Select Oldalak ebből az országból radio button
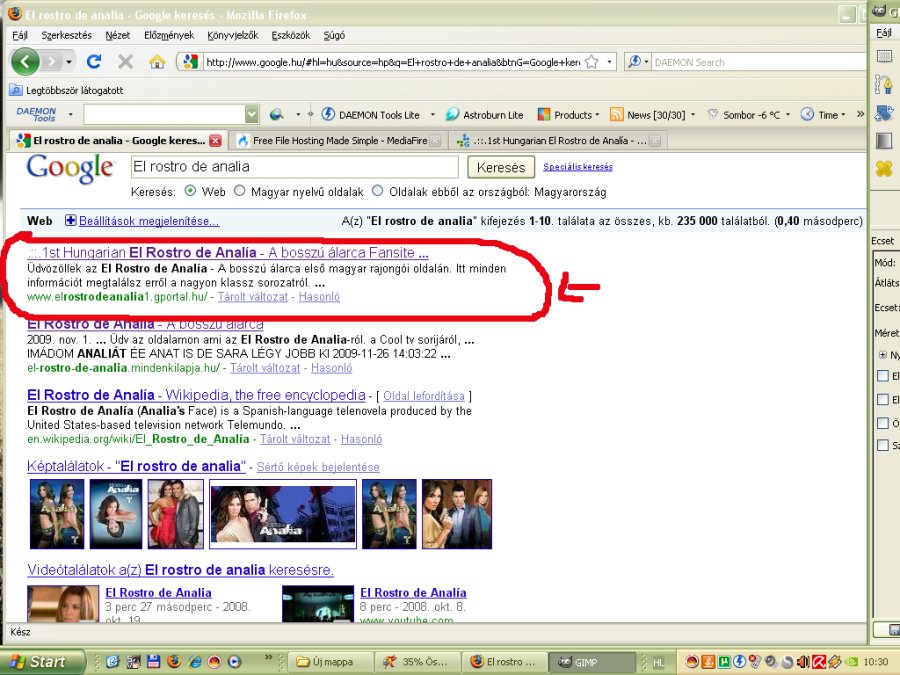 click(378, 191)
